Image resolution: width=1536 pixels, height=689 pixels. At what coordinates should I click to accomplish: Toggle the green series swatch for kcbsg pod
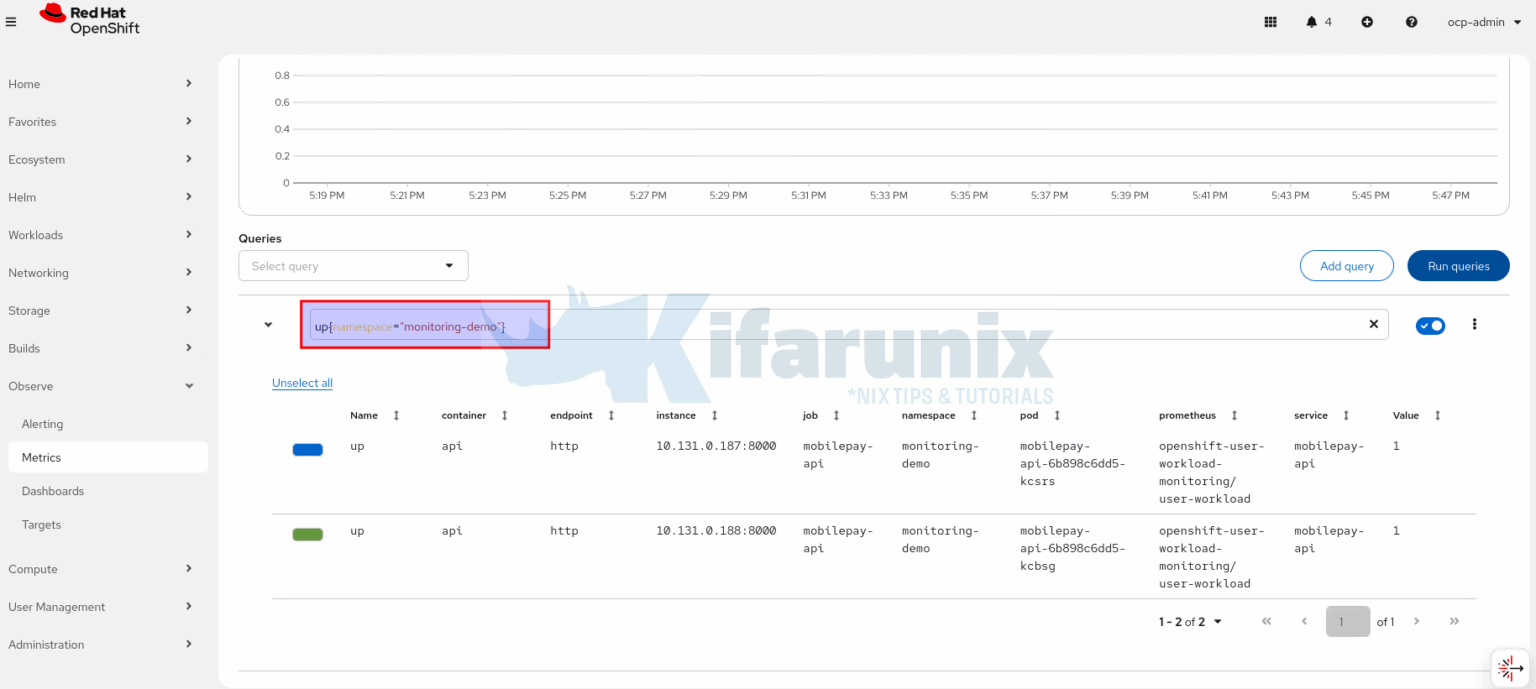(307, 535)
